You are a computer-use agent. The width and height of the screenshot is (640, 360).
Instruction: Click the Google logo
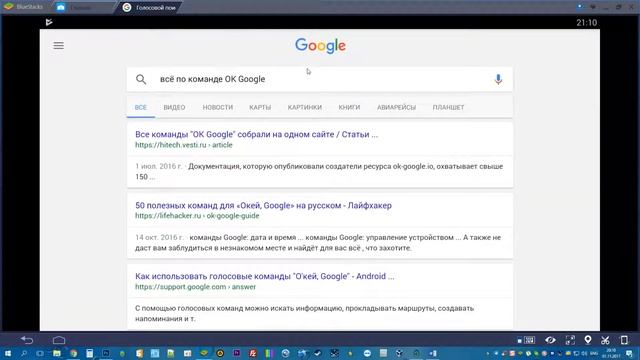pos(320,45)
